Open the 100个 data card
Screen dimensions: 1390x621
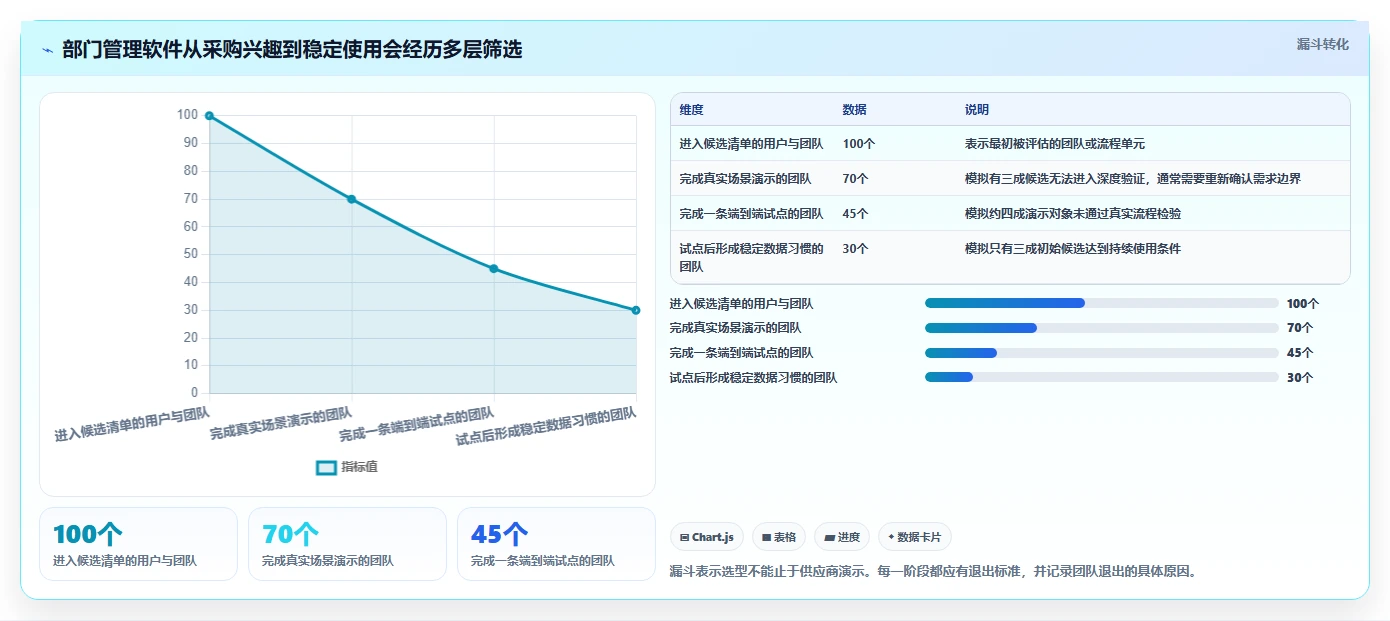coord(138,544)
